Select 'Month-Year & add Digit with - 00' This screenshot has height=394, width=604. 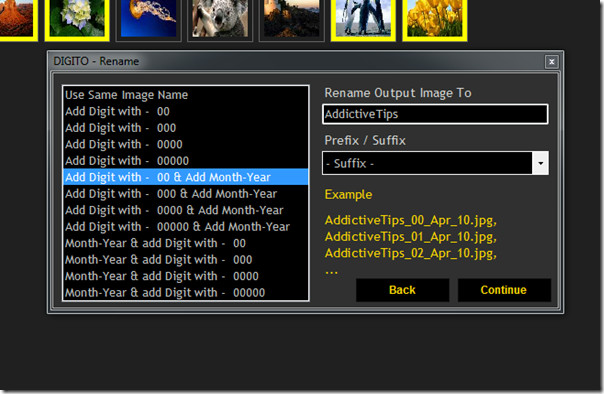[185, 243]
